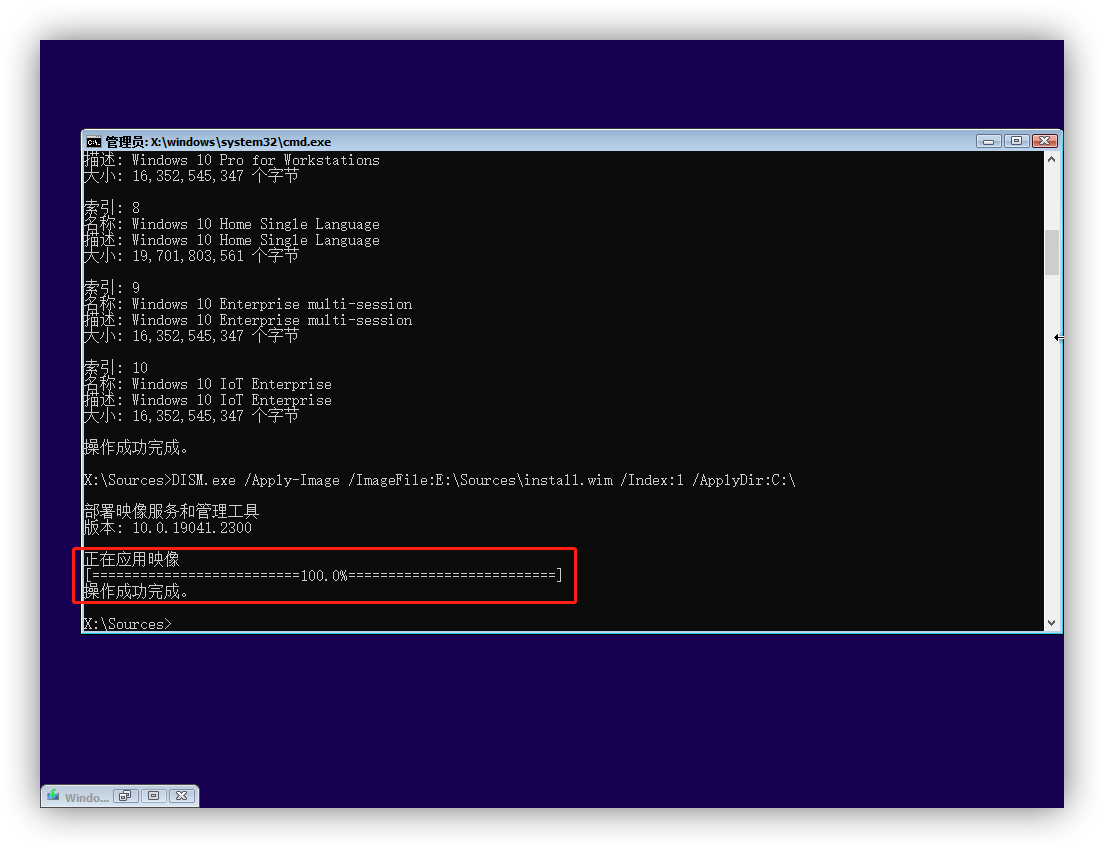1104x848 pixels.
Task: Close the minimized Windo... window
Action: pos(182,796)
